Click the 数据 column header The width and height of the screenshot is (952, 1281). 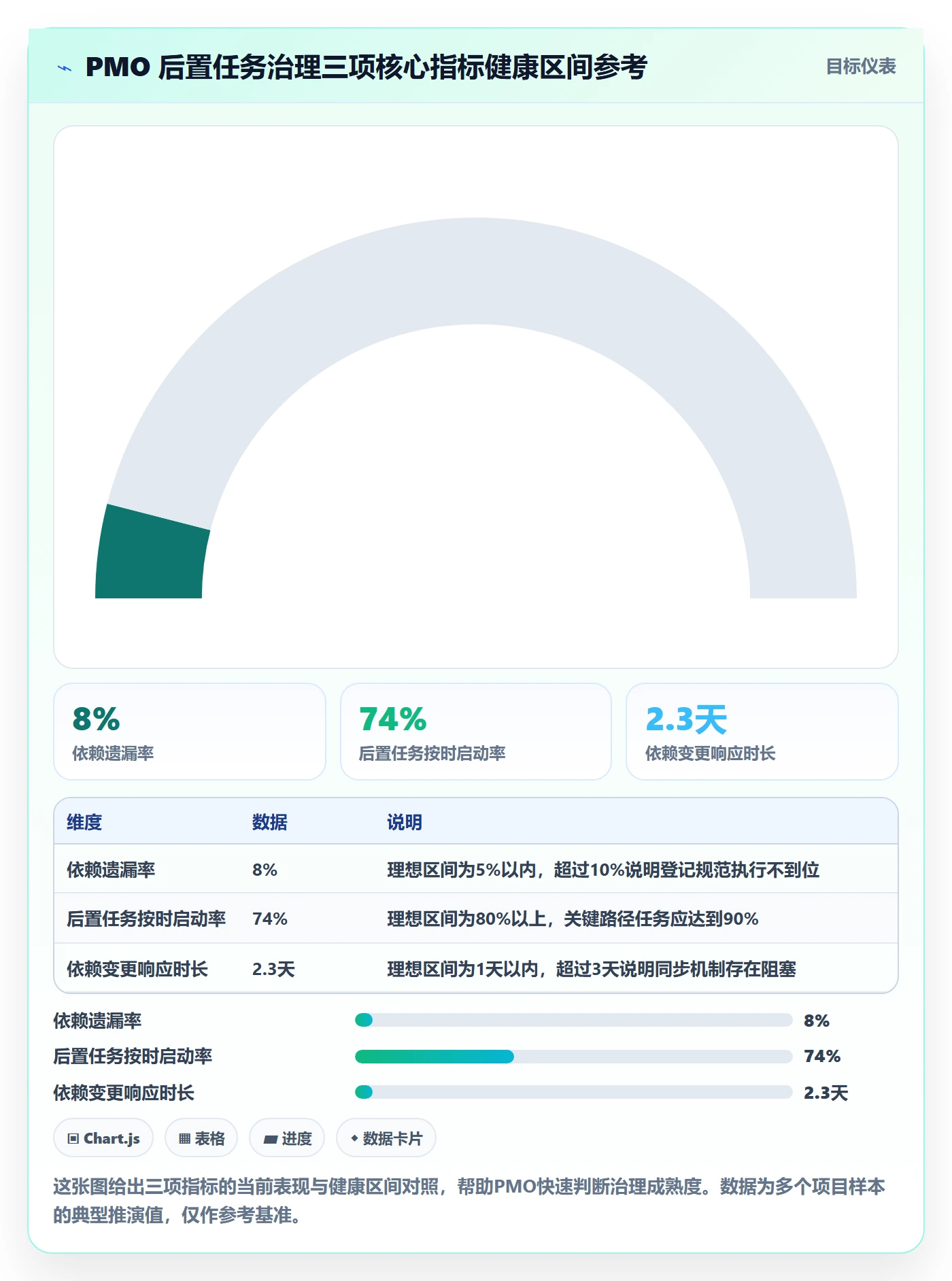[270, 822]
